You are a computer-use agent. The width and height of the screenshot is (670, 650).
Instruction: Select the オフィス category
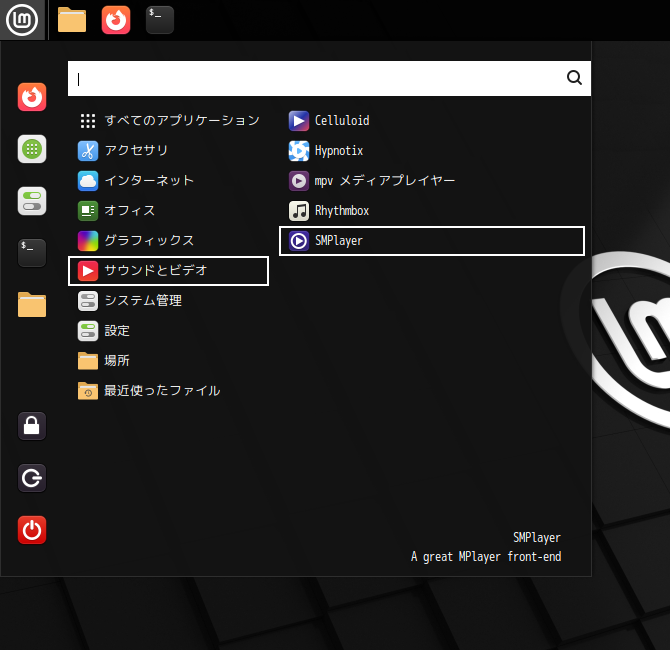click(x=168, y=211)
